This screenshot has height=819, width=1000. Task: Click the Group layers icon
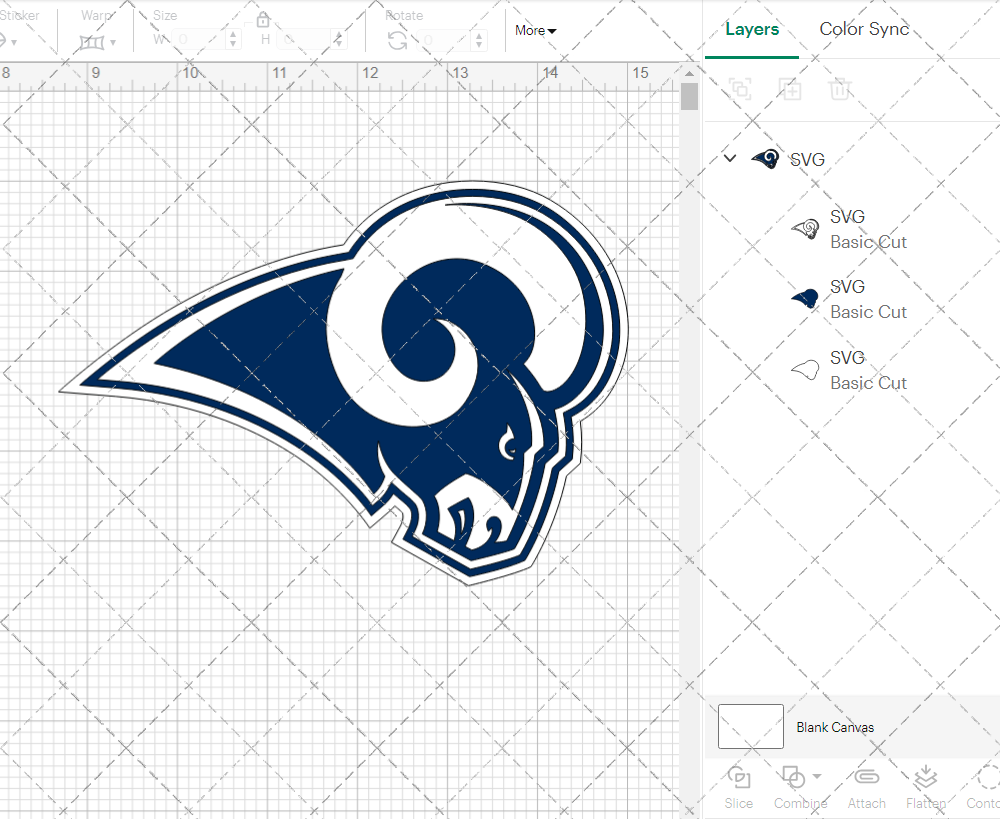tap(740, 89)
